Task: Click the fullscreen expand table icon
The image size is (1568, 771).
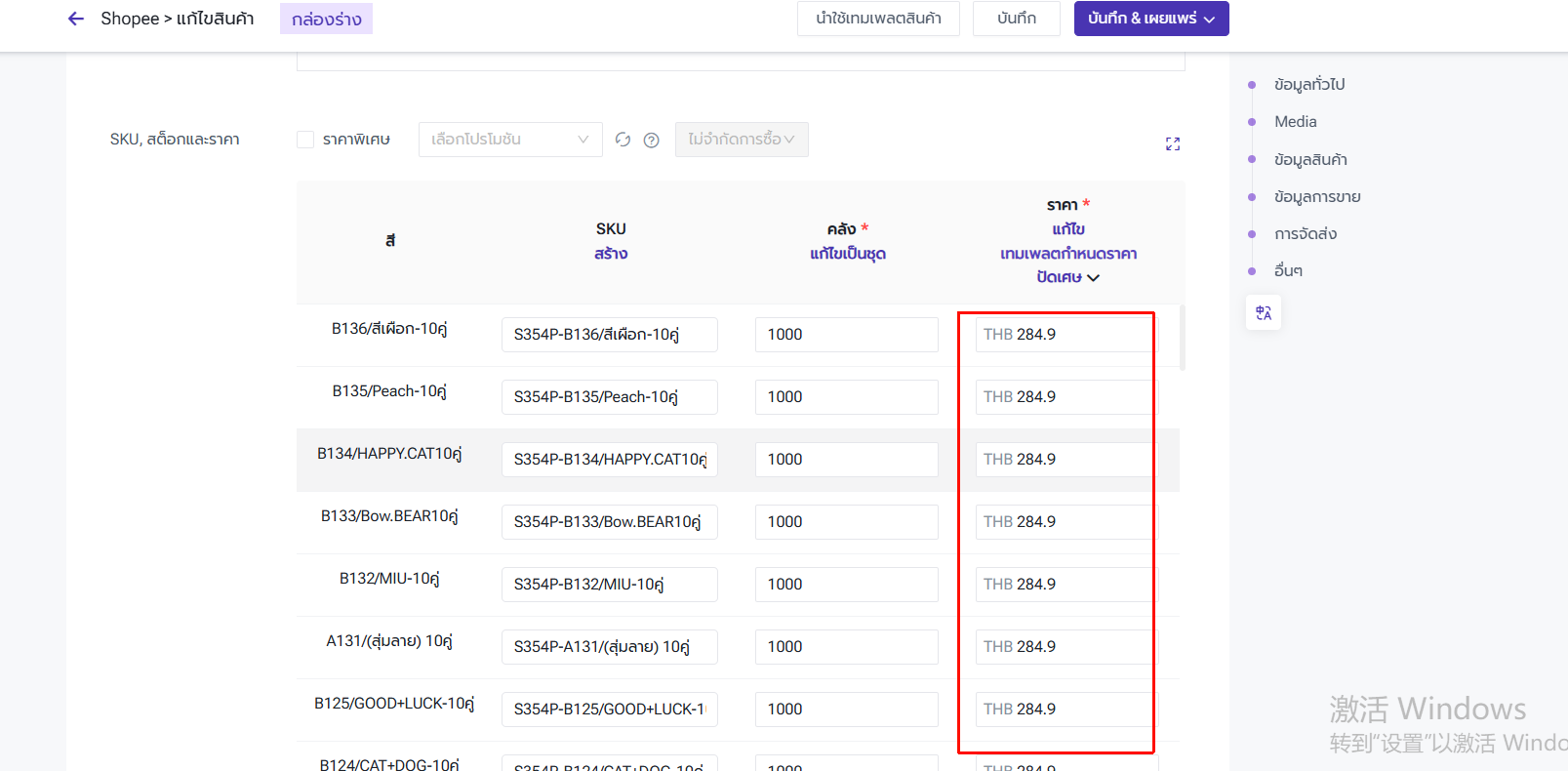Action: (x=1173, y=144)
